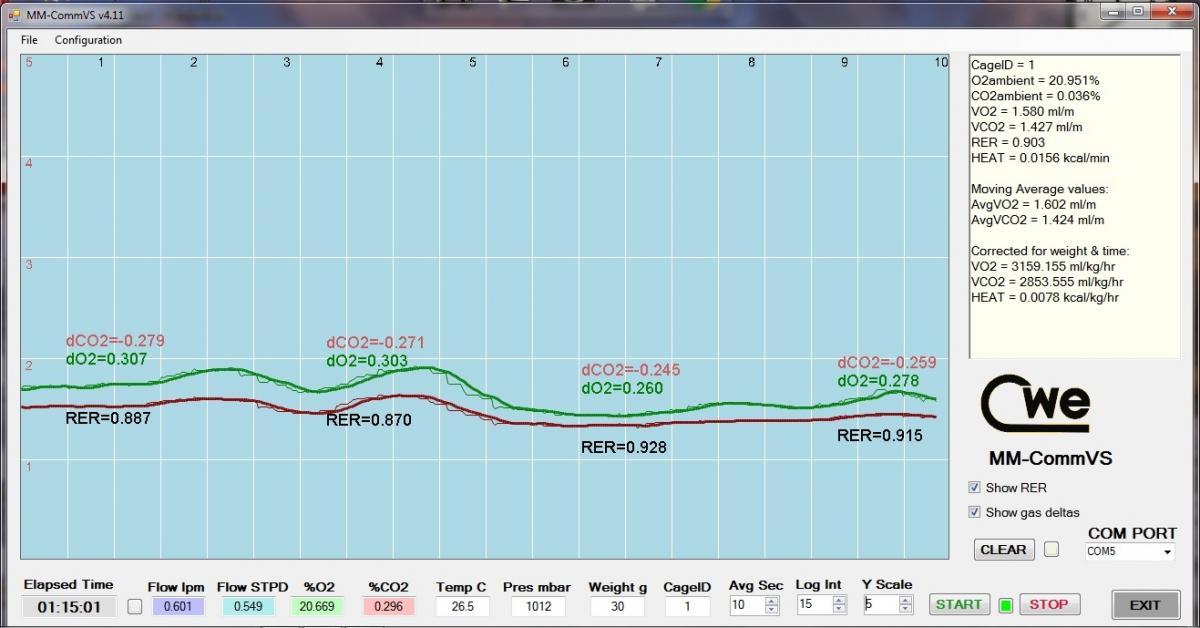Click the green running indicator next to START
This screenshot has width=1200, height=628.
(1006, 605)
